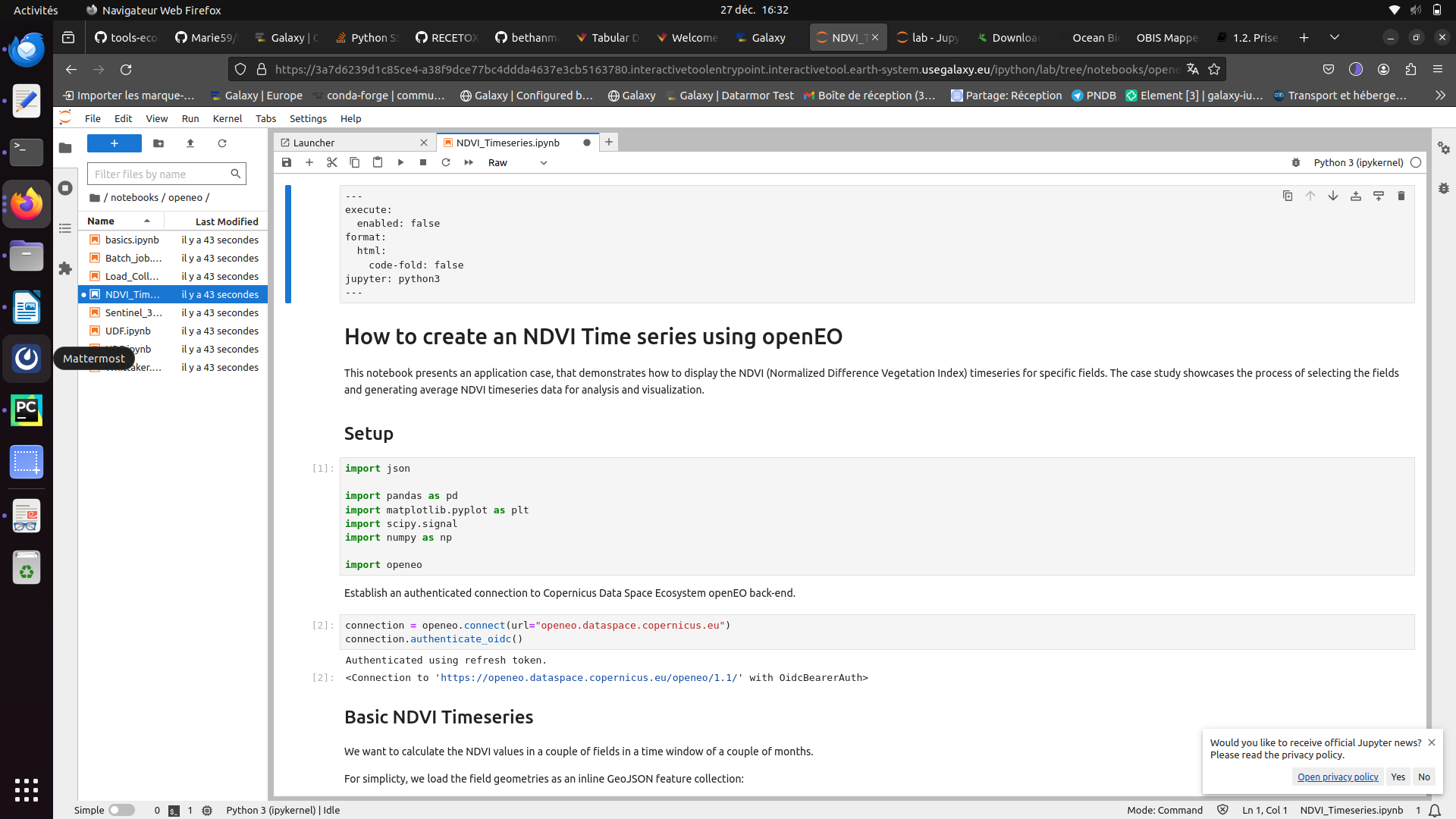Image resolution: width=1456 pixels, height=819 pixels.
Task: Move the cell up with the arrow icon
Action: [1310, 196]
